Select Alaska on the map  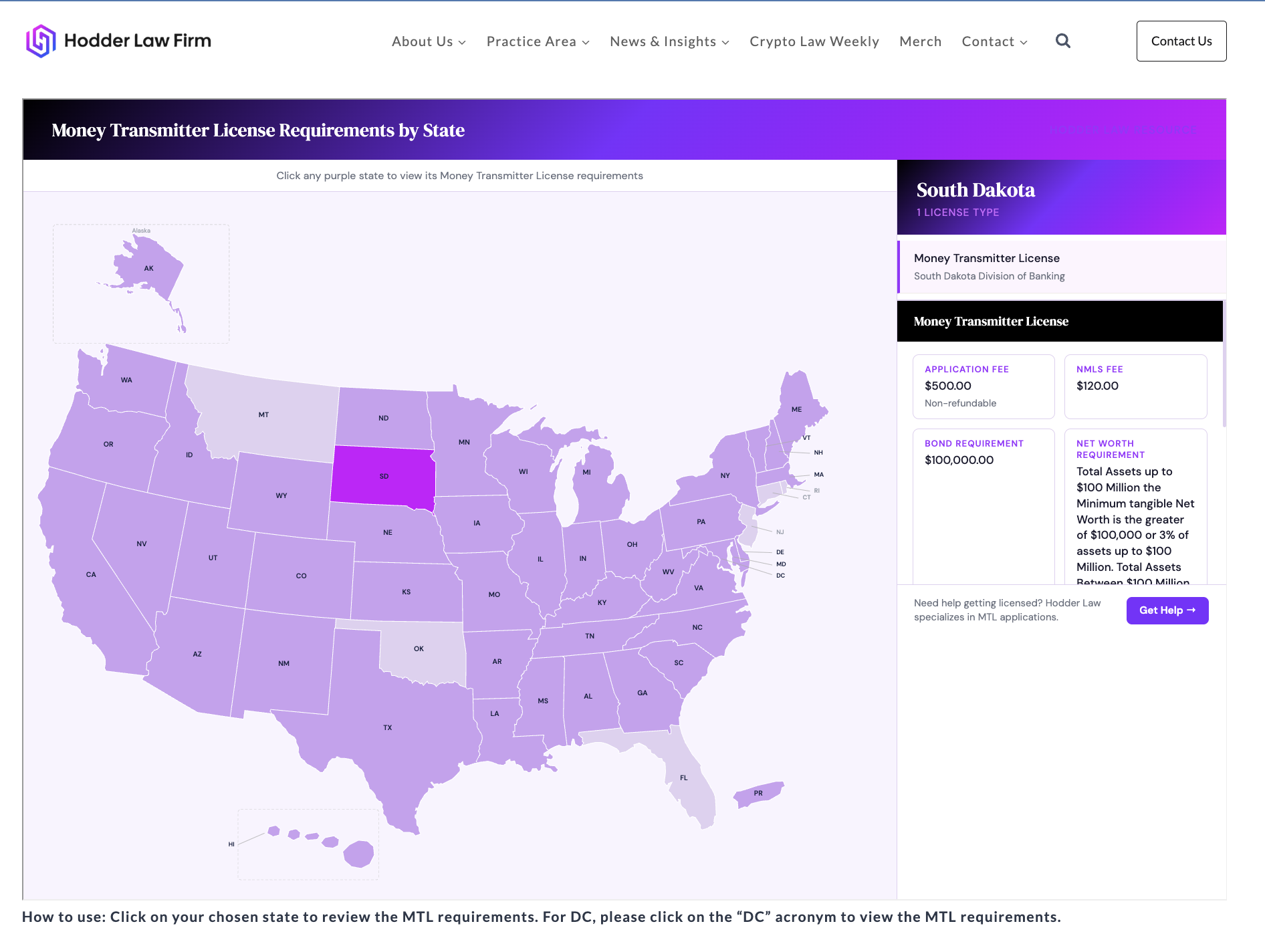pyautogui.click(x=147, y=269)
